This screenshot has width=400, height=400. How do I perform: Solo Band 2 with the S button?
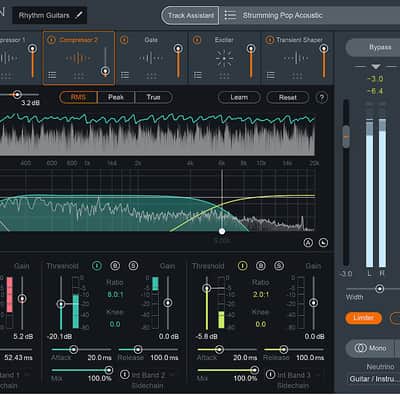[x=133, y=266]
